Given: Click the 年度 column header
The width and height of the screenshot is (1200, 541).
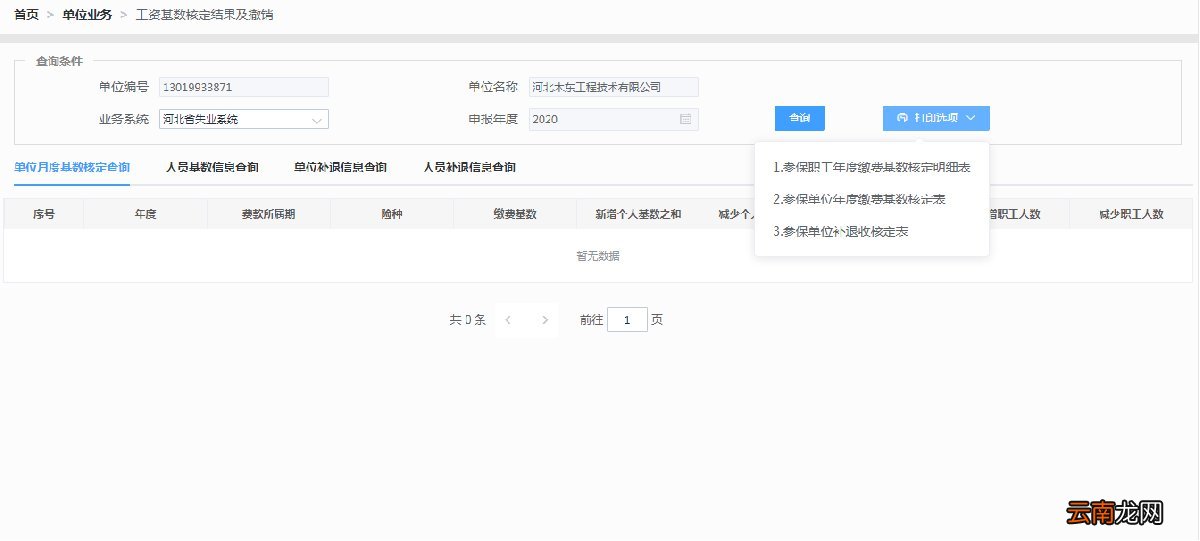Looking at the screenshot, I should click(x=146, y=214).
